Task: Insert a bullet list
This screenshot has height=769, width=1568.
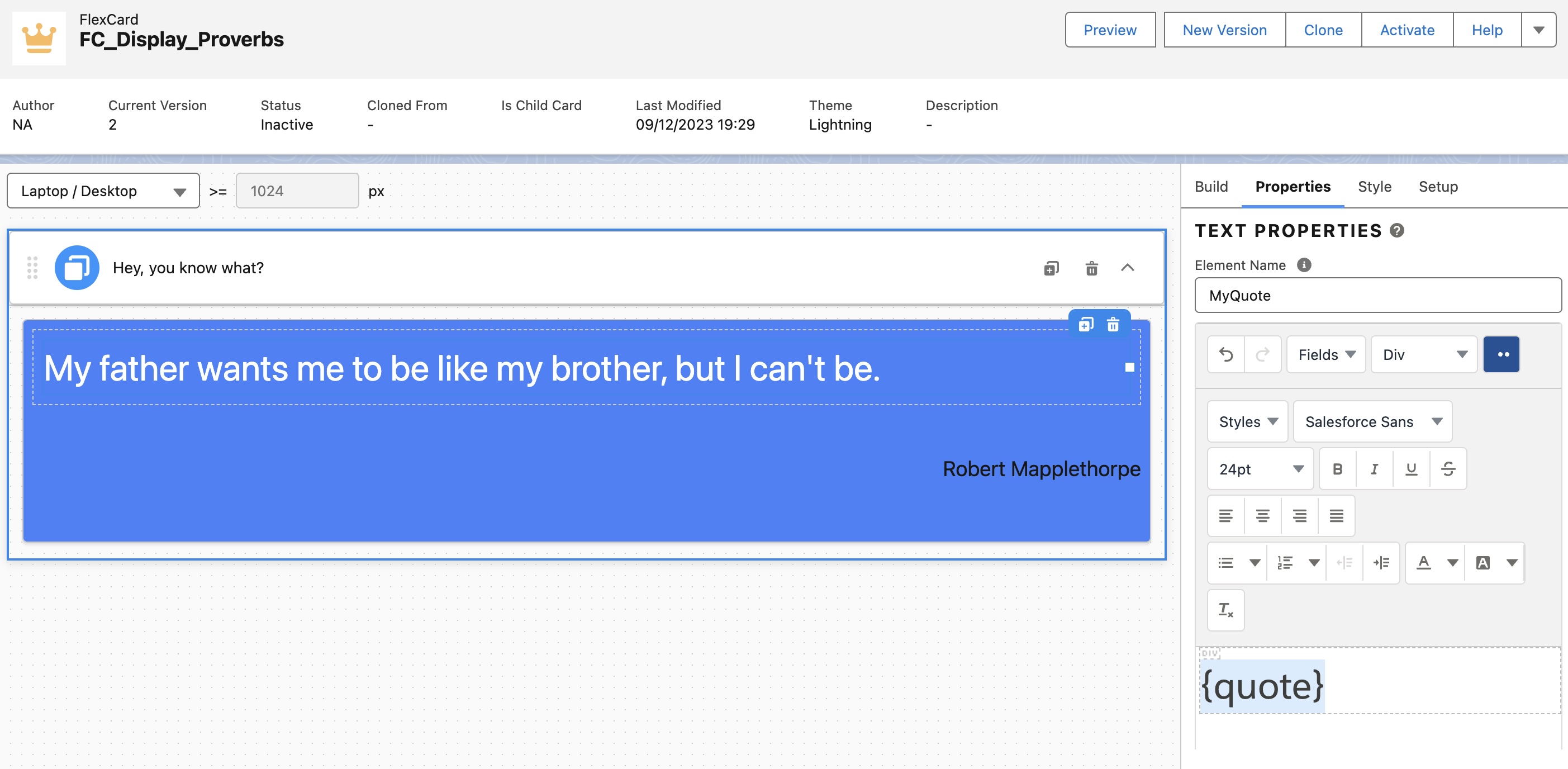Action: click(x=1226, y=563)
